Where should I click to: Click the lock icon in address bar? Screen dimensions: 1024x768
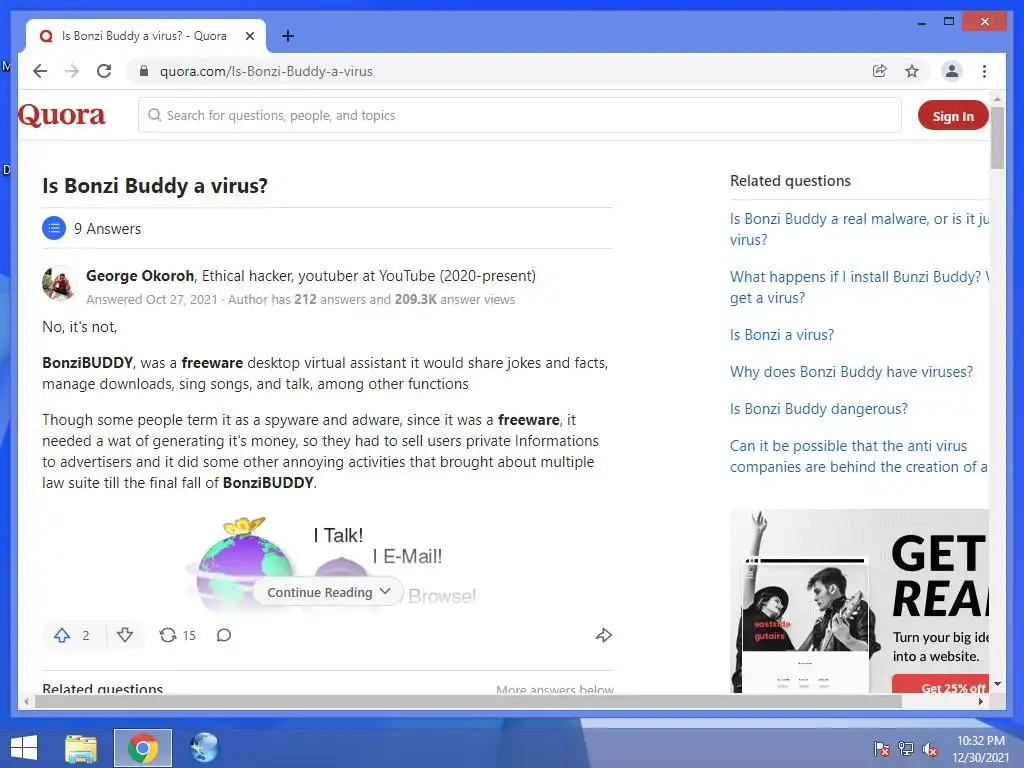144,71
